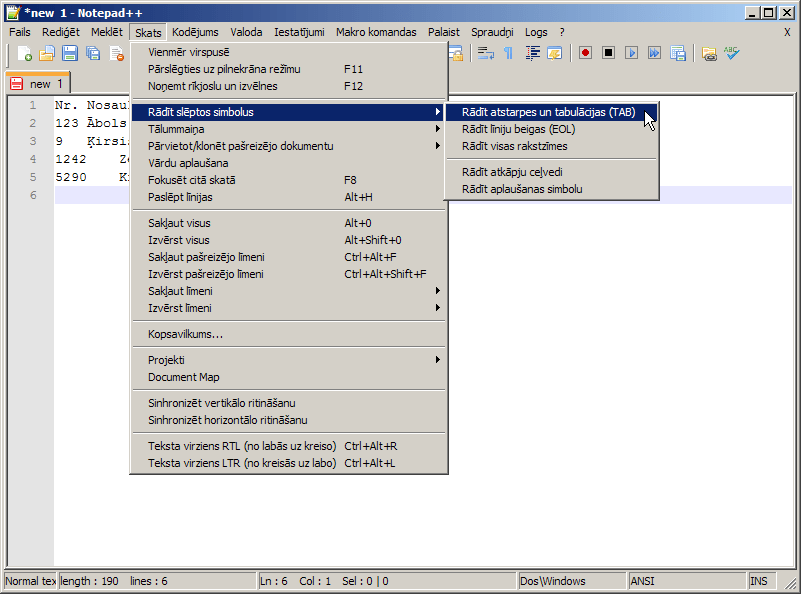The image size is (801, 594).
Task: Open the Logs menu
Action: (x=536, y=32)
